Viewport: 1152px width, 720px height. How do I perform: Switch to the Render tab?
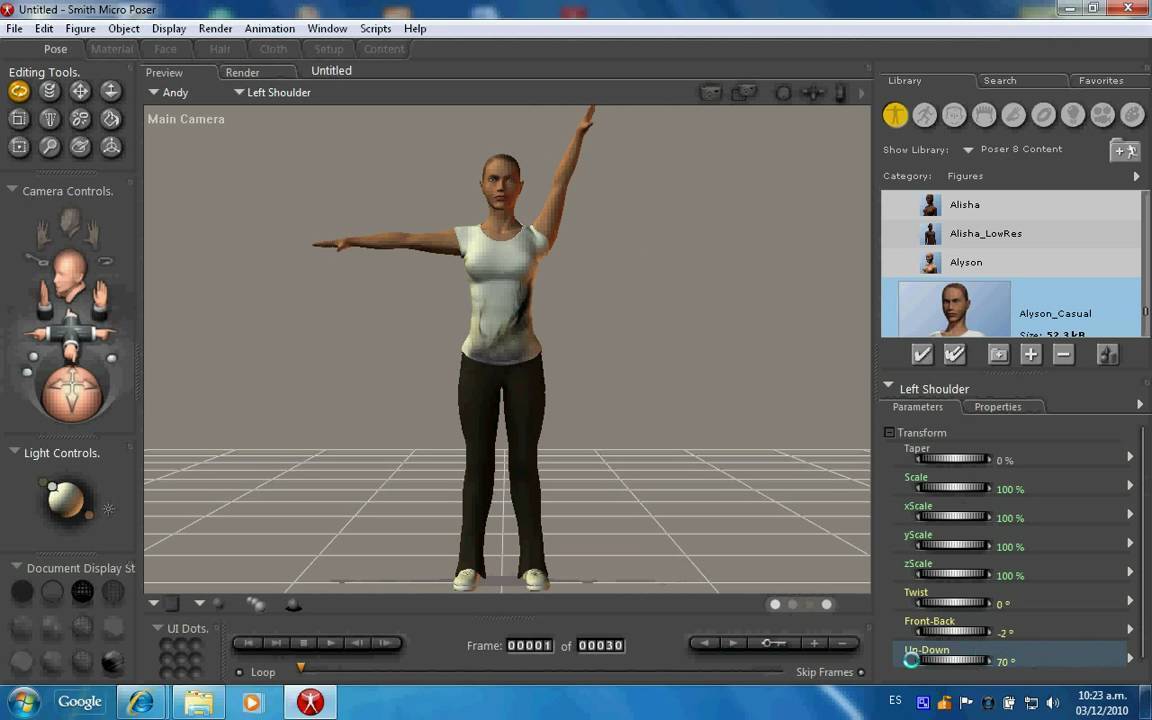pos(242,72)
